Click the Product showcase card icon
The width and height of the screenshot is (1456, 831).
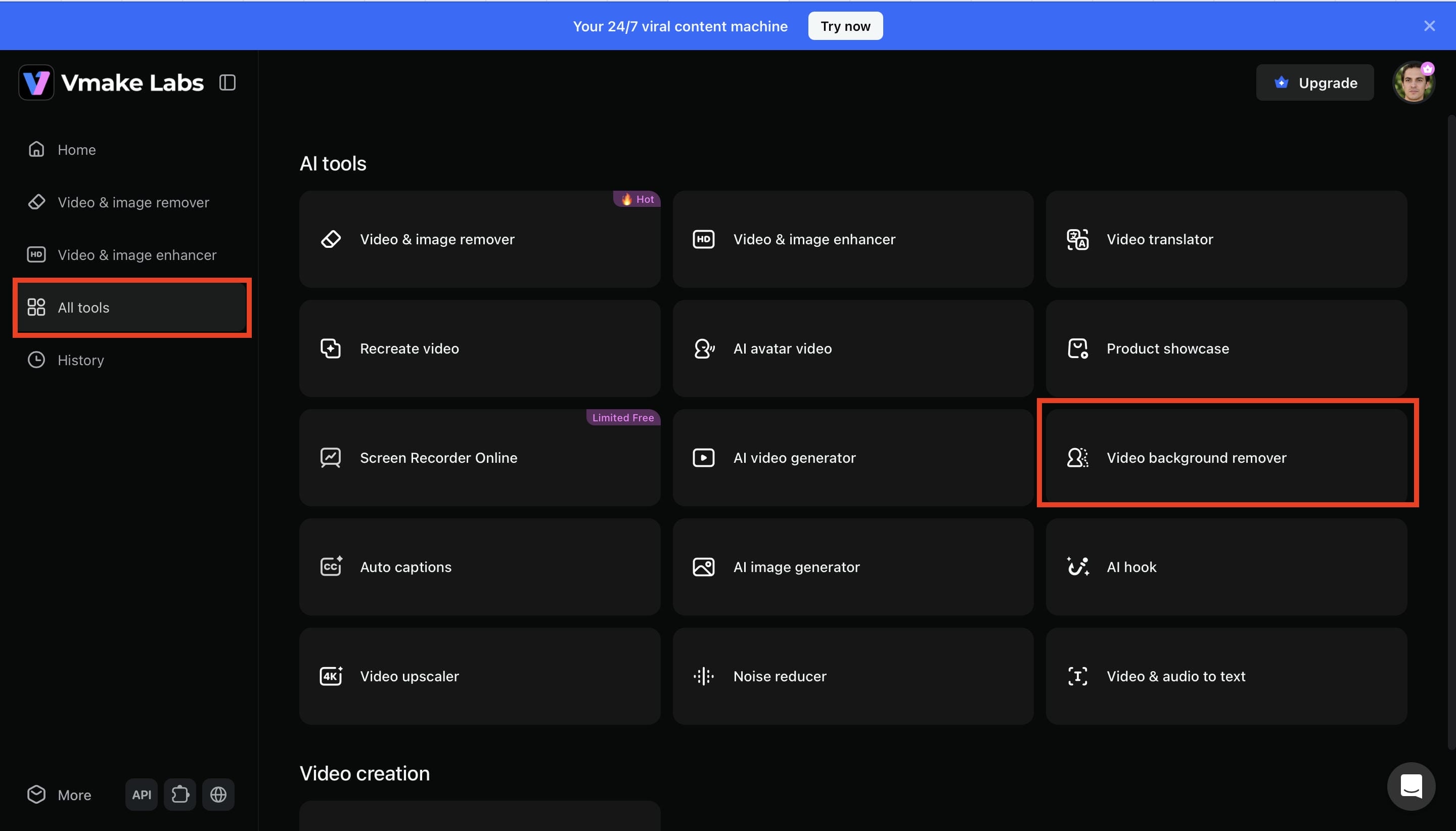(x=1077, y=348)
